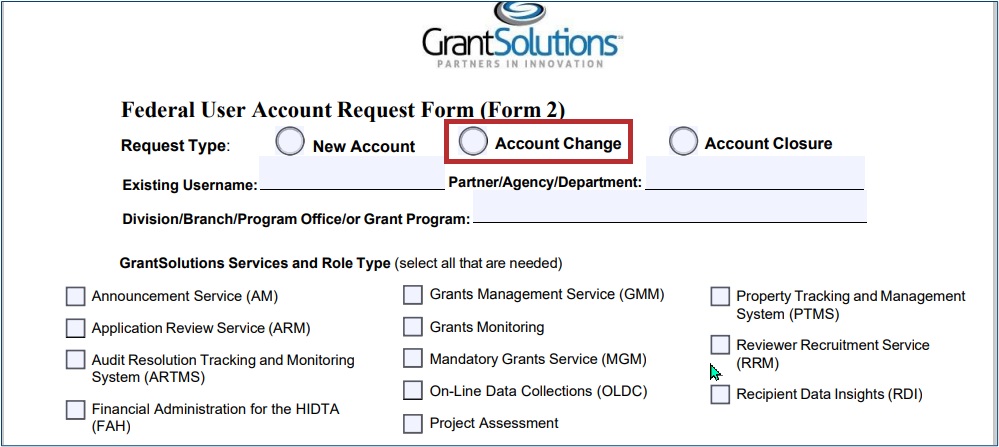Check Financial Administration for the HIDTA box
Image resolution: width=999 pixels, height=447 pixels.
point(76,409)
